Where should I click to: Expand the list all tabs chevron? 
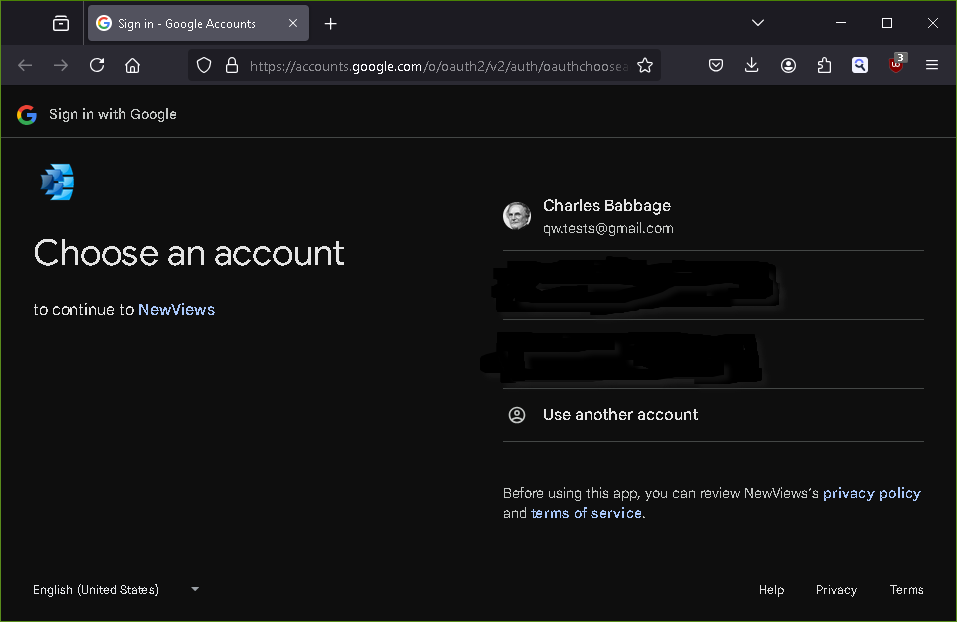pyautogui.click(x=758, y=23)
